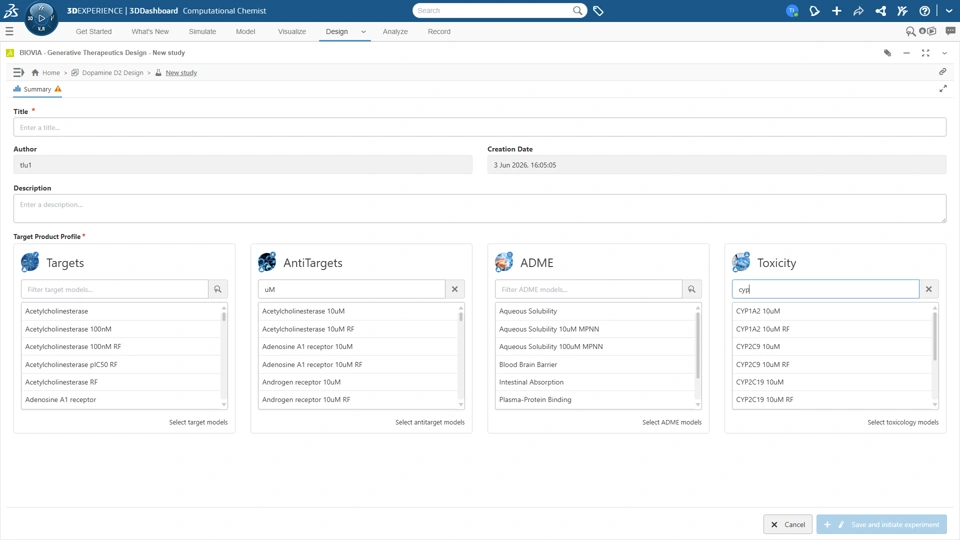960x540 pixels.
Task: Click ADME filter search icon
Action: click(692, 289)
